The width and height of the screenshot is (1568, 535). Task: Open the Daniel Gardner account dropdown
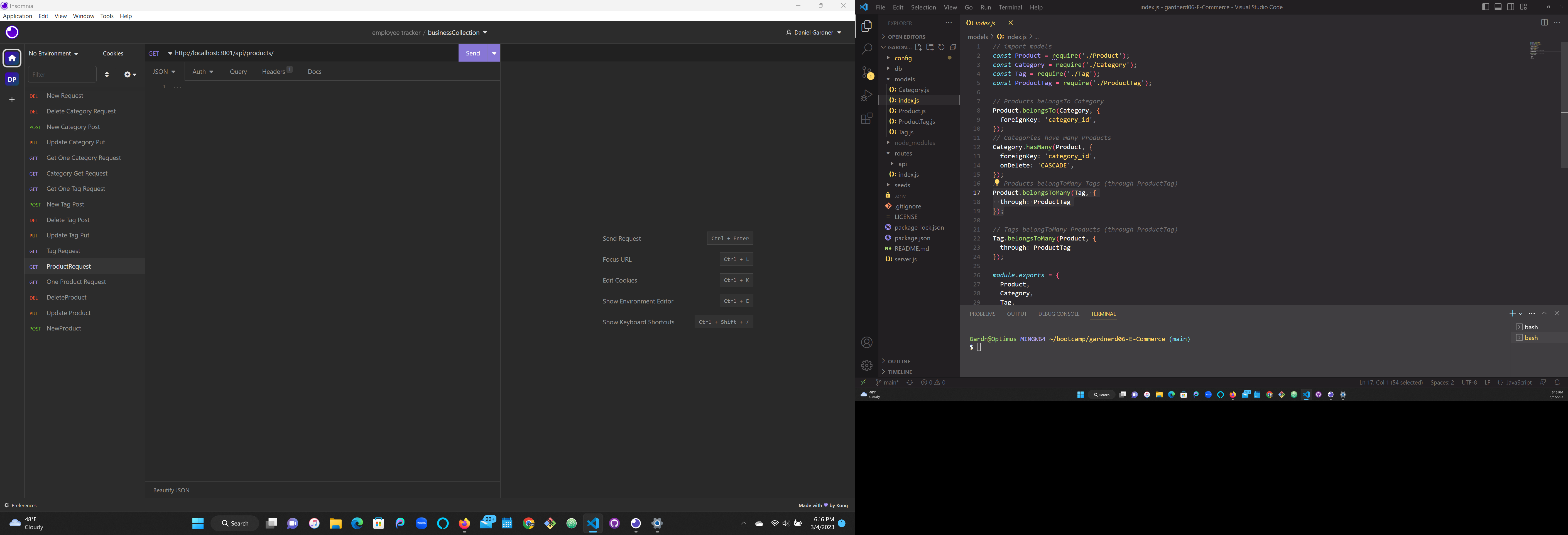(x=813, y=32)
